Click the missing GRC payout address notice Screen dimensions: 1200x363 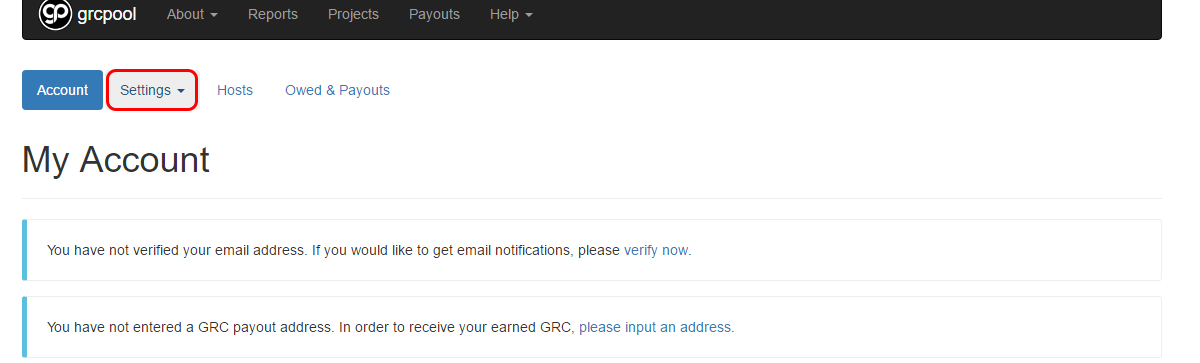click(391, 327)
